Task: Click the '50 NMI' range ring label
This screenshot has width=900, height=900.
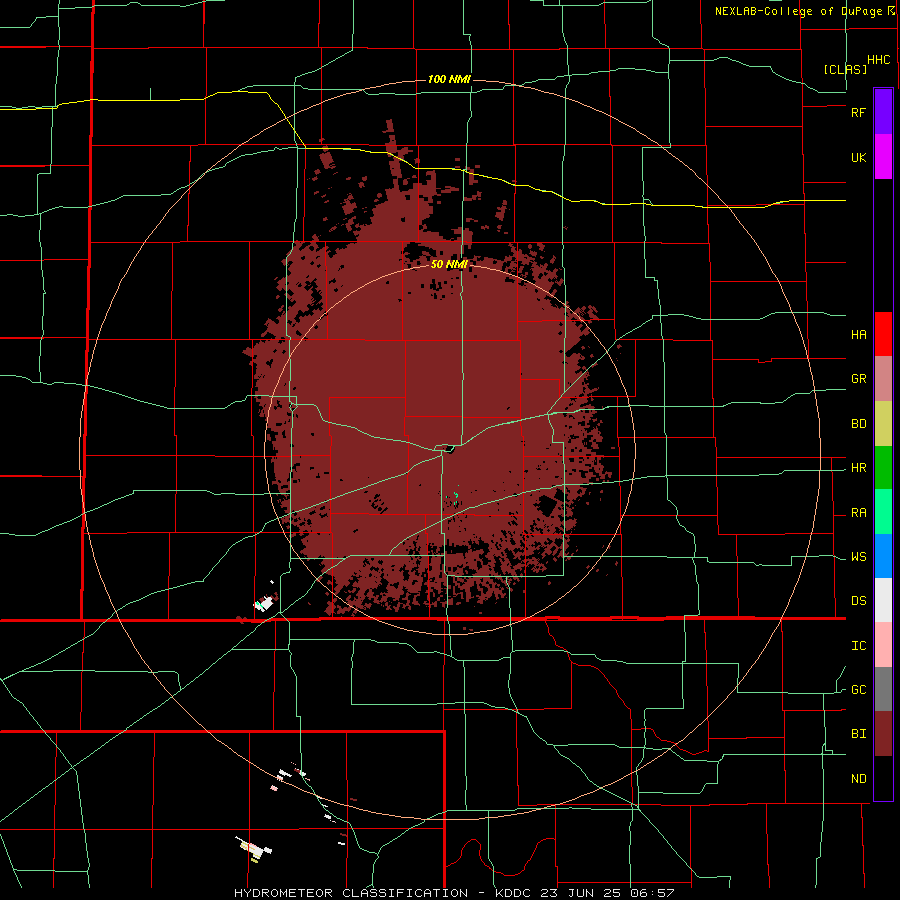Action: 449,264
